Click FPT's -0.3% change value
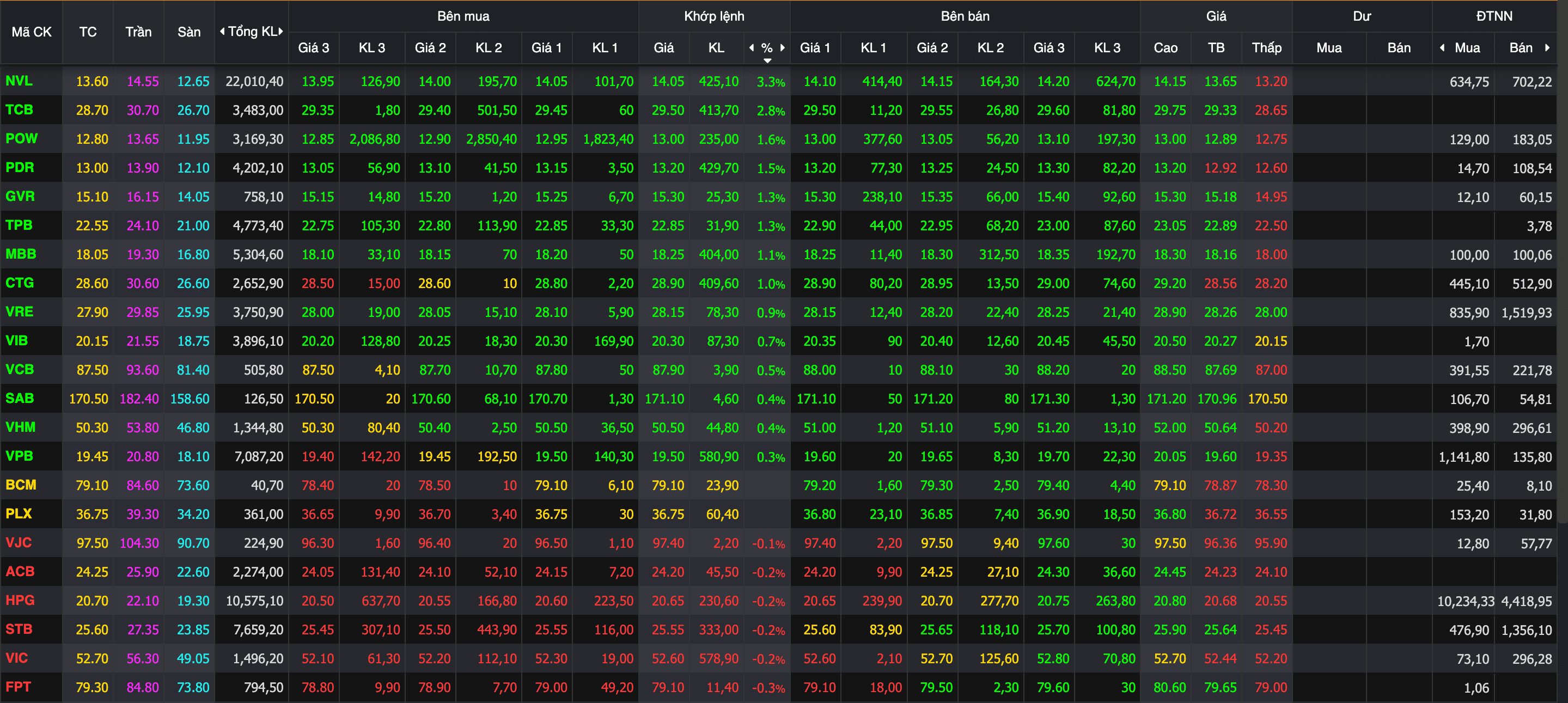The image size is (1568, 703). click(768, 688)
